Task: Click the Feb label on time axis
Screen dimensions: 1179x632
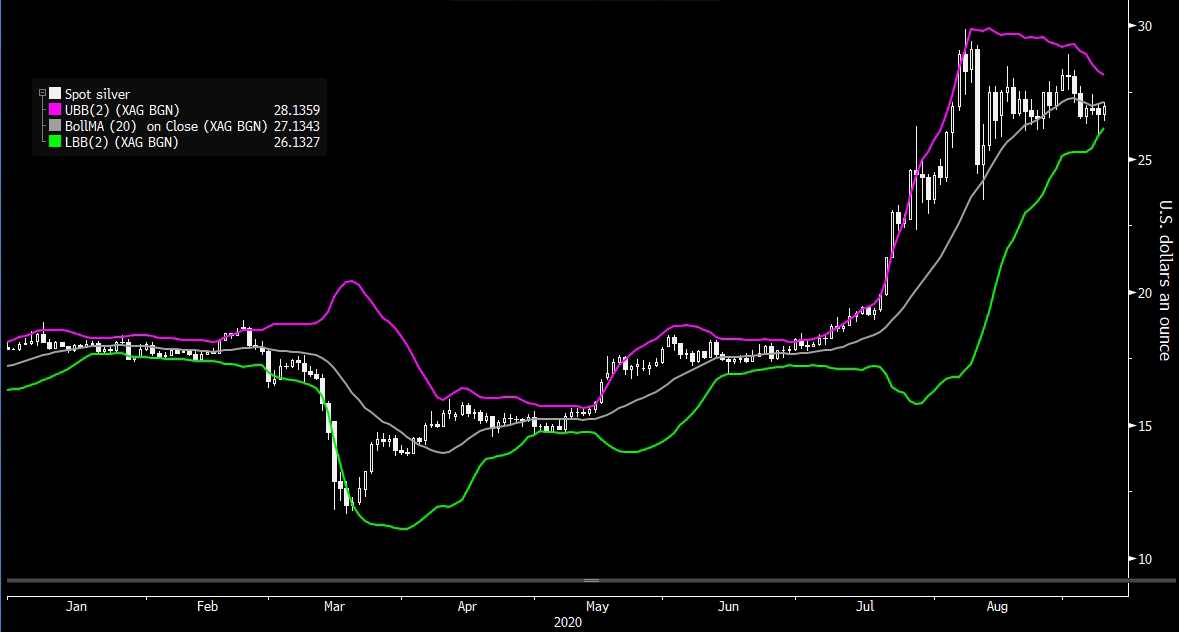Action: pos(208,606)
